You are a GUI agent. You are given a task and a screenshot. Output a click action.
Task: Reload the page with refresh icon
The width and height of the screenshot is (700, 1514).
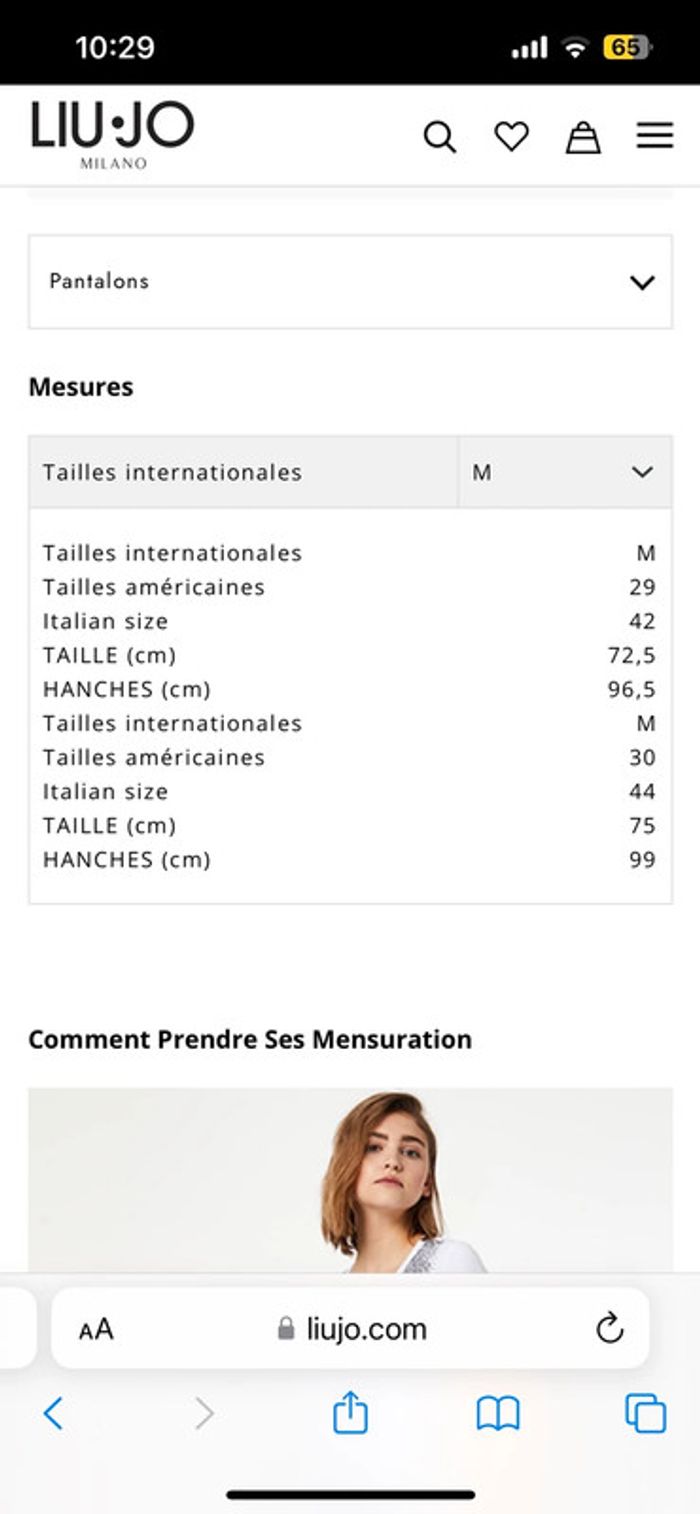[609, 1329]
